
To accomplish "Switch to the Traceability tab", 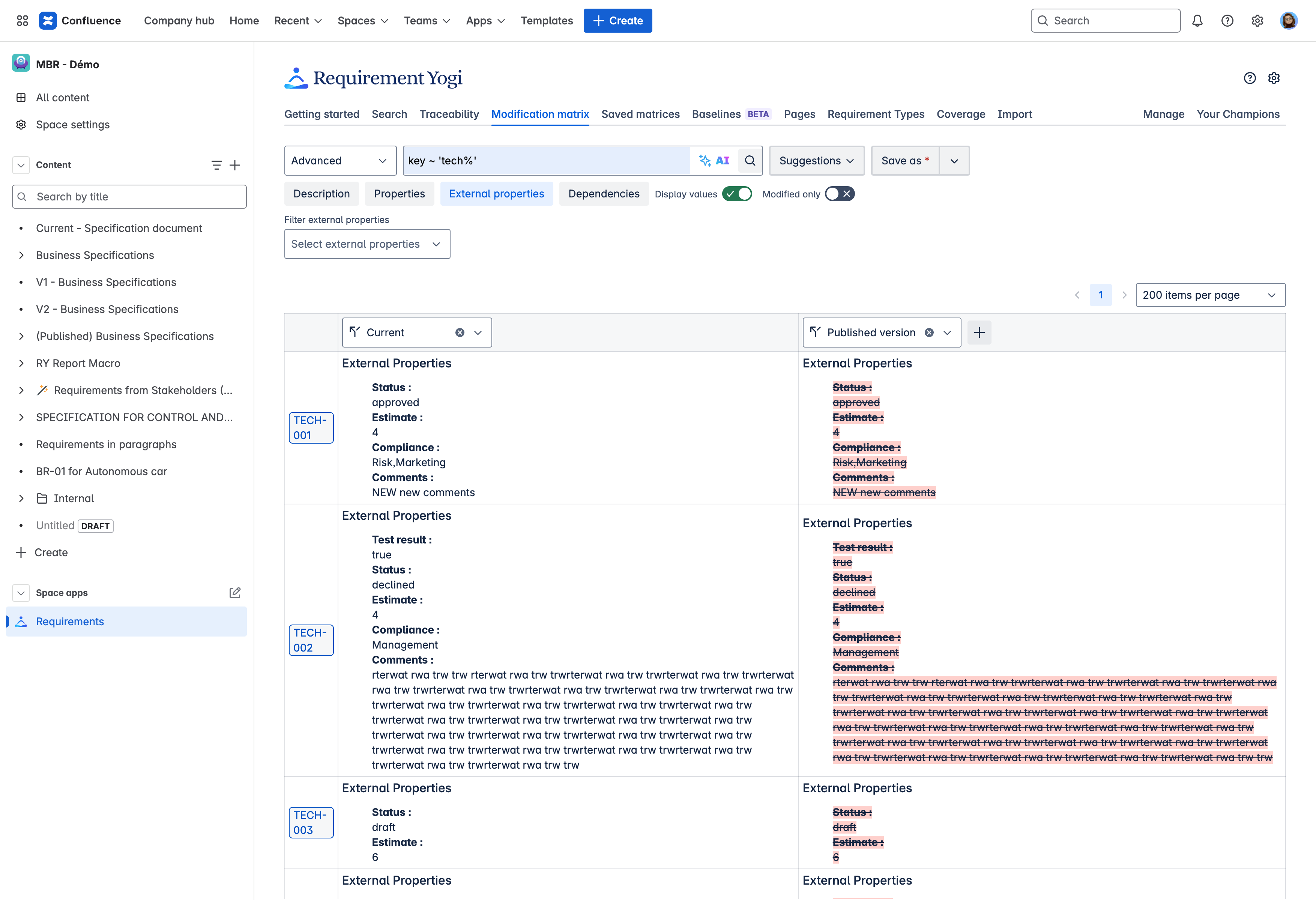I will click(449, 114).
